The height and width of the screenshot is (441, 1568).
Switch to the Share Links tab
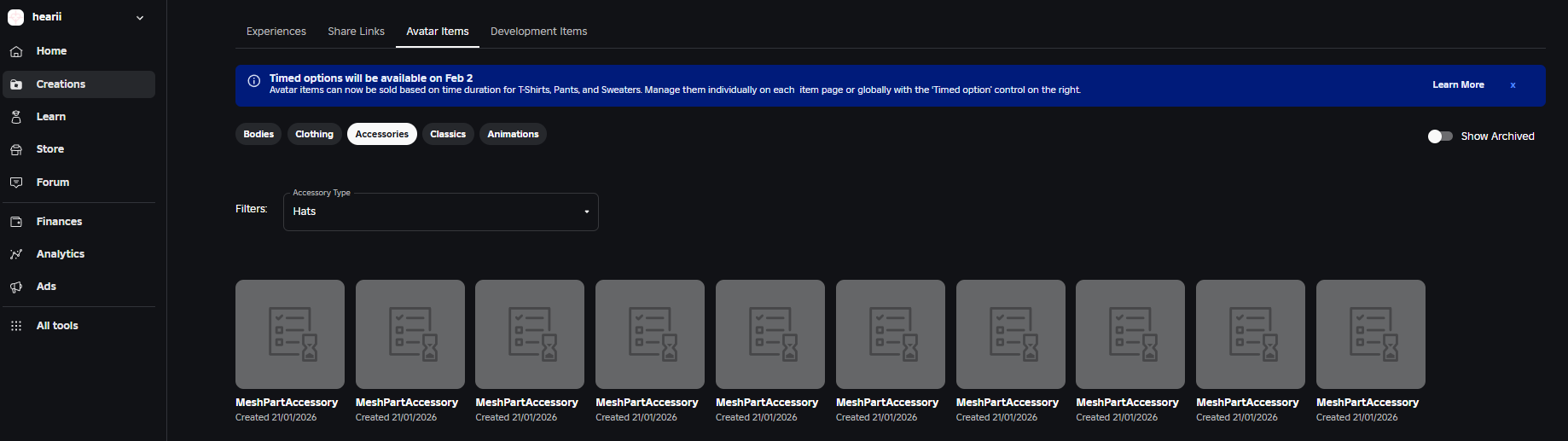356,32
